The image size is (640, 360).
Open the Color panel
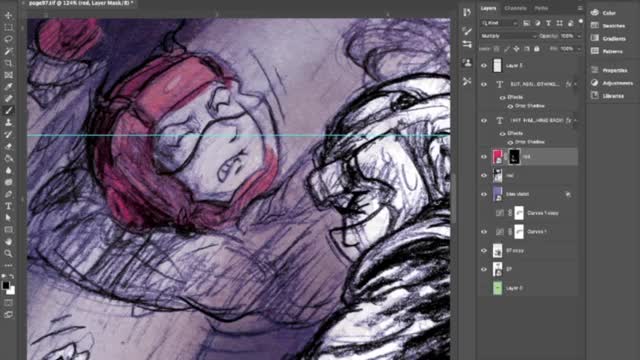[x=603, y=13]
